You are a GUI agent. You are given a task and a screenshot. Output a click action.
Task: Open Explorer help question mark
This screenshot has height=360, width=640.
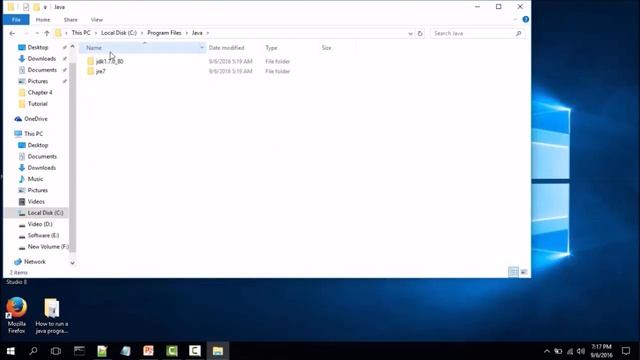pyautogui.click(x=525, y=19)
